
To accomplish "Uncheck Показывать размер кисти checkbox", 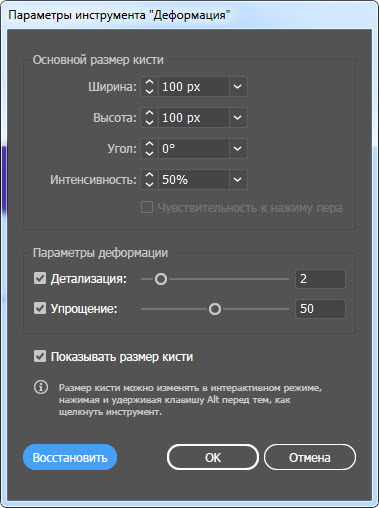I will click(x=40, y=356).
